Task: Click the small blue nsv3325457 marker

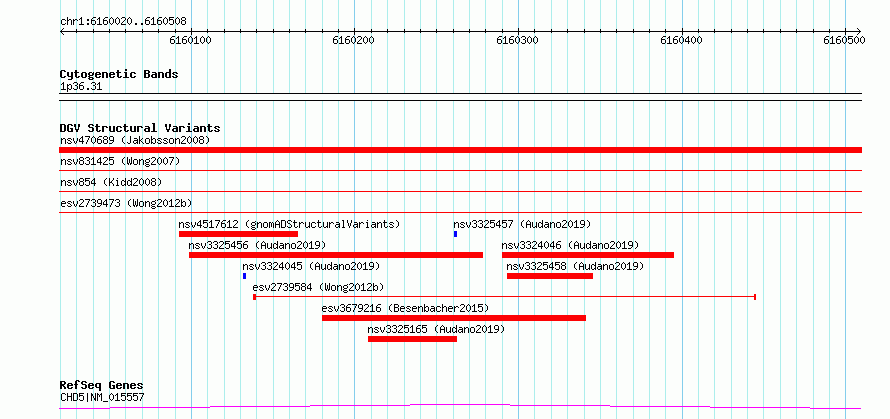Action: click(x=455, y=234)
